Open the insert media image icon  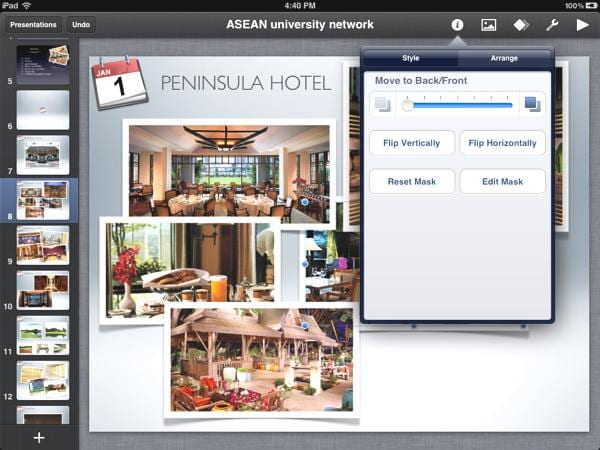[489, 25]
